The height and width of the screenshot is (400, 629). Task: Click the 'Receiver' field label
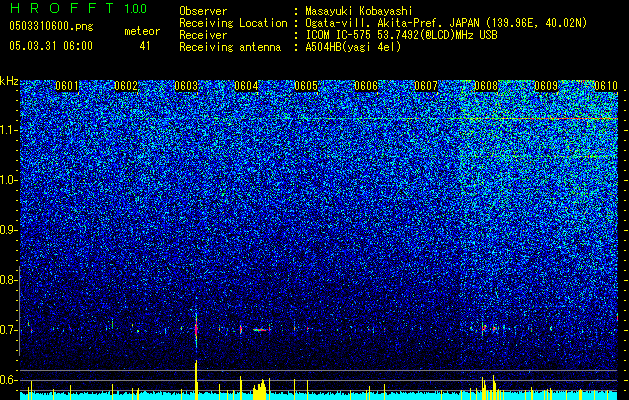203,35
